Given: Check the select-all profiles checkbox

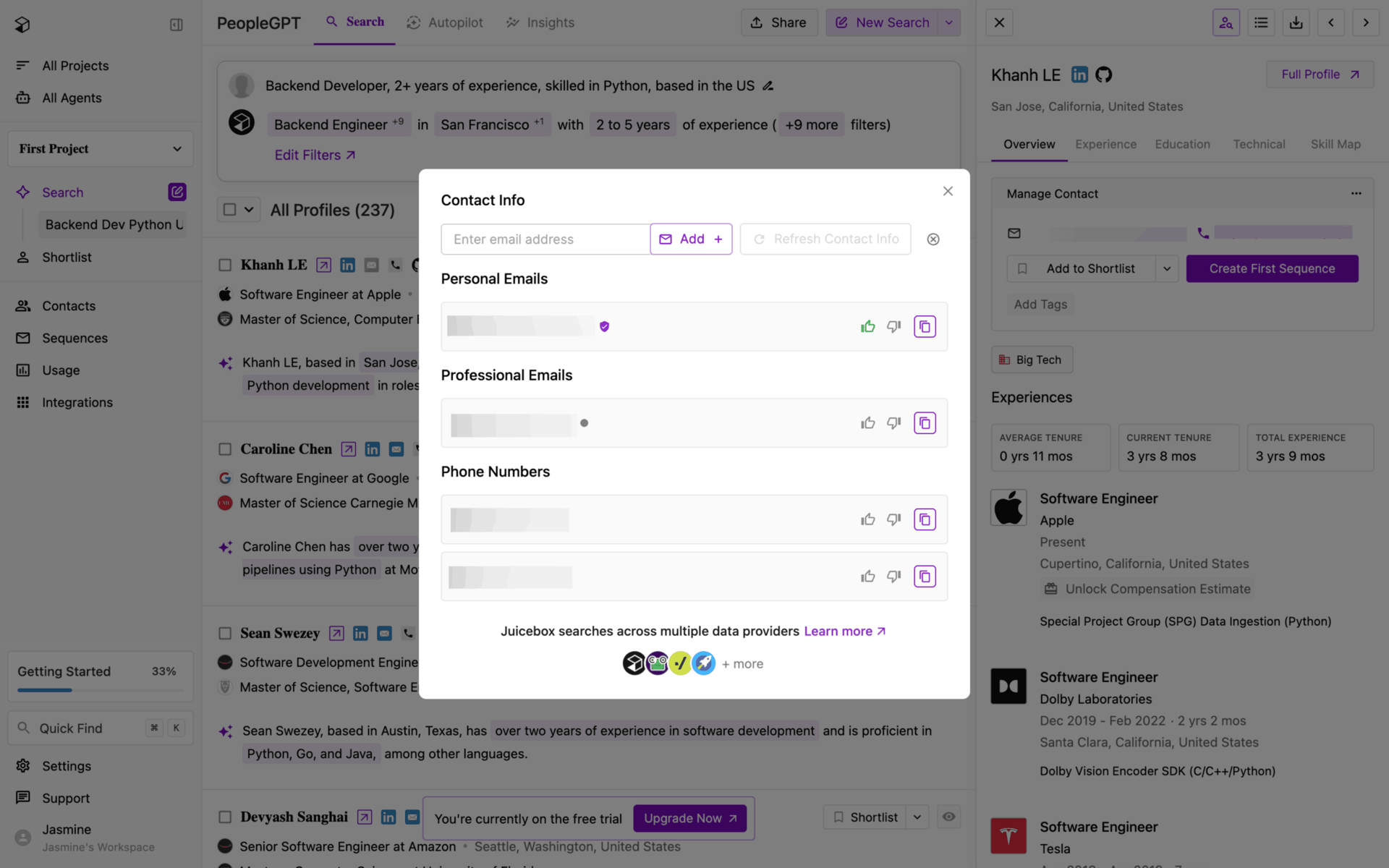Looking at the screenshot, I should point(229,209).
